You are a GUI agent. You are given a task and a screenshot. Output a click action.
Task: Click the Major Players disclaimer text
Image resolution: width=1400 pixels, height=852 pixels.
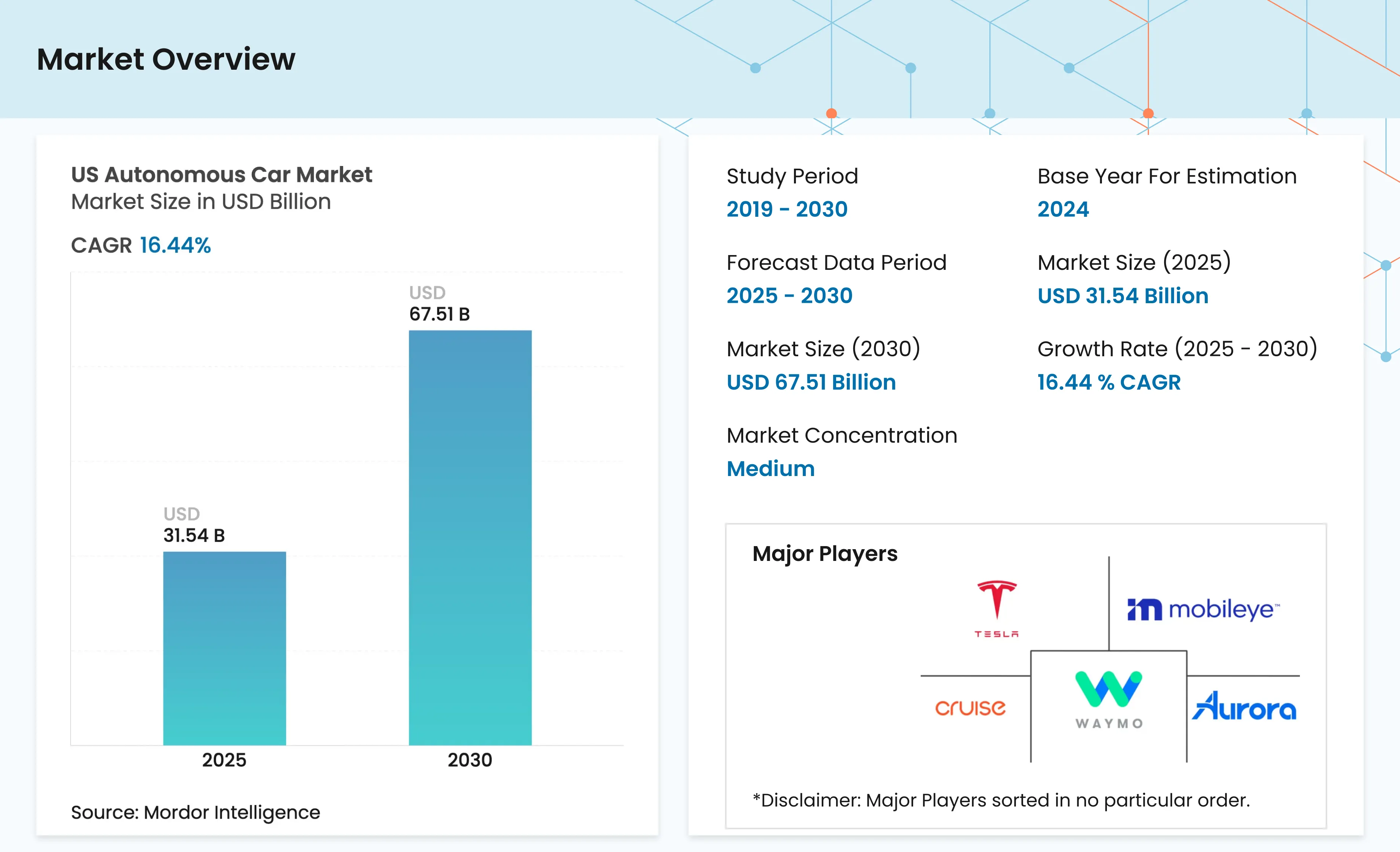(x=1001, y=800)
